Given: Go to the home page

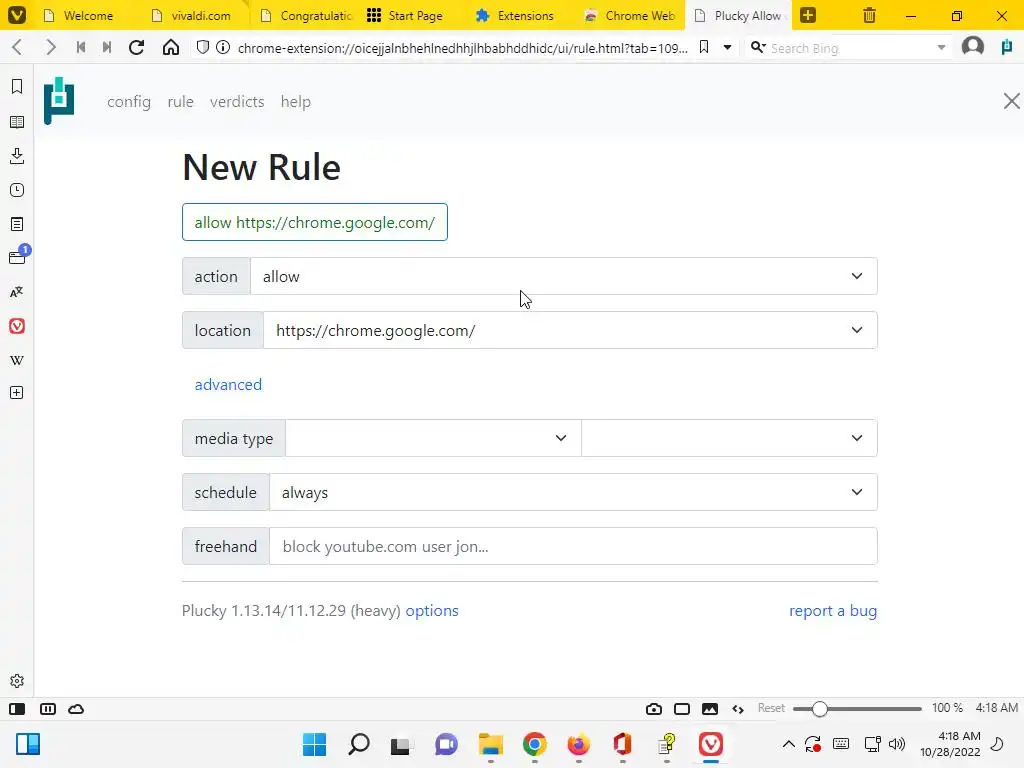Looking at the screenshot, I should click(x=170, y=47).
